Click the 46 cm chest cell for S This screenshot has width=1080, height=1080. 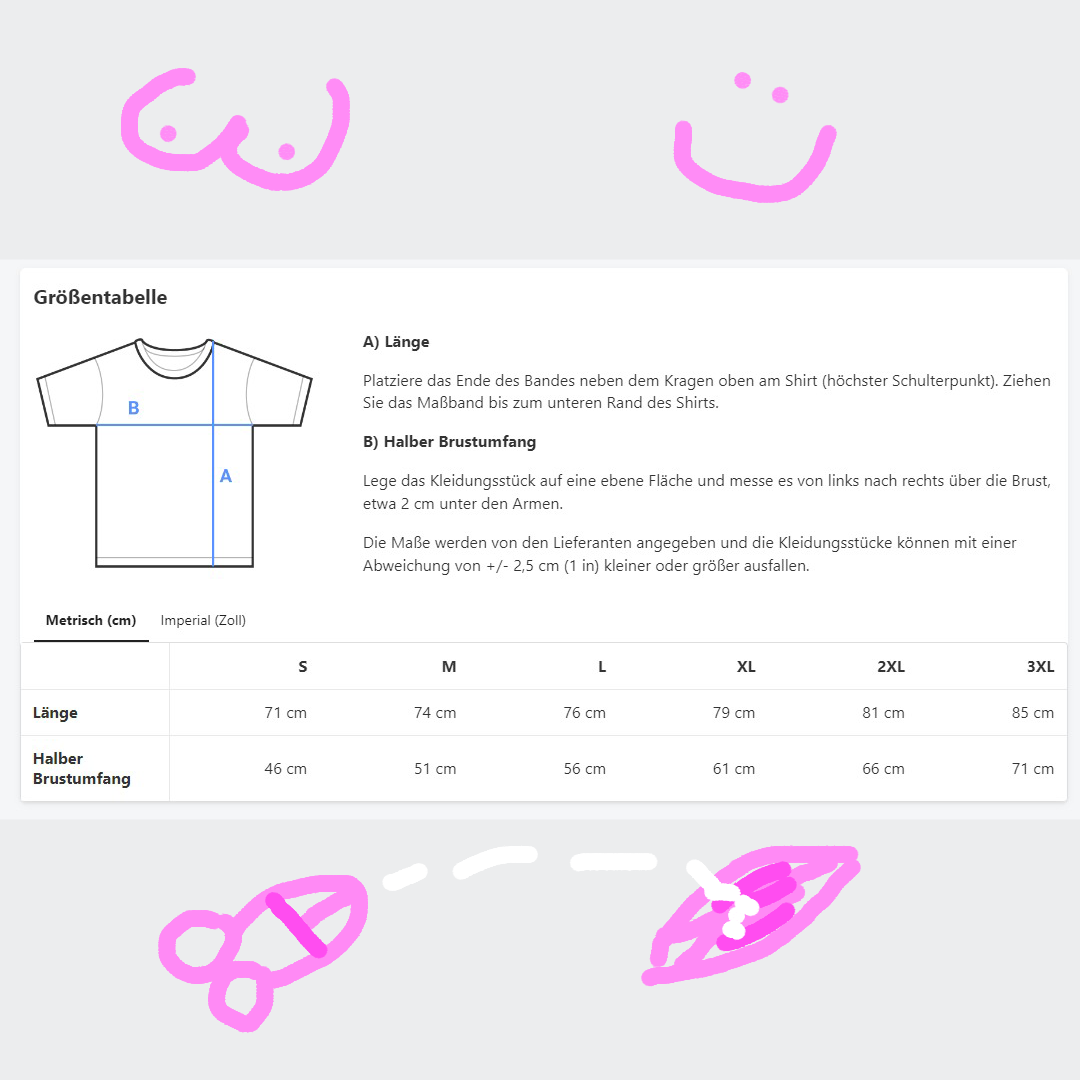tap(285, 768)
